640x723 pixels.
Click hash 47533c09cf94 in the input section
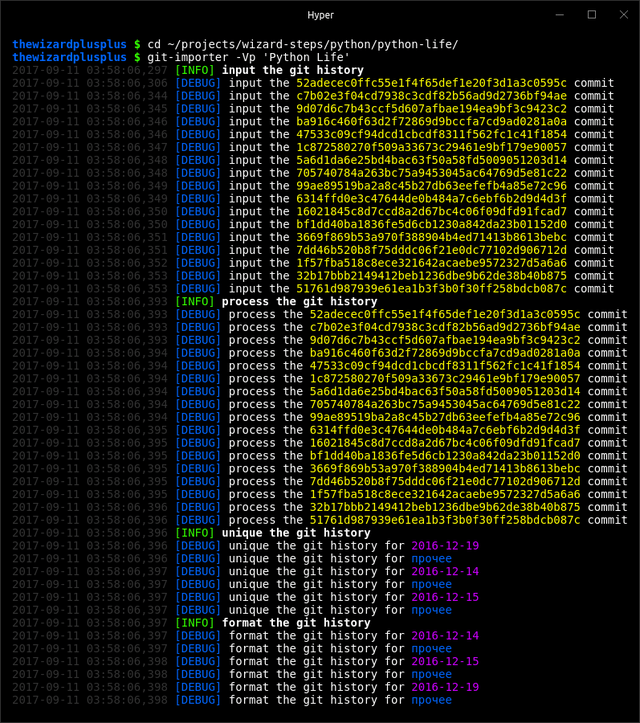[x=431, y=135]
